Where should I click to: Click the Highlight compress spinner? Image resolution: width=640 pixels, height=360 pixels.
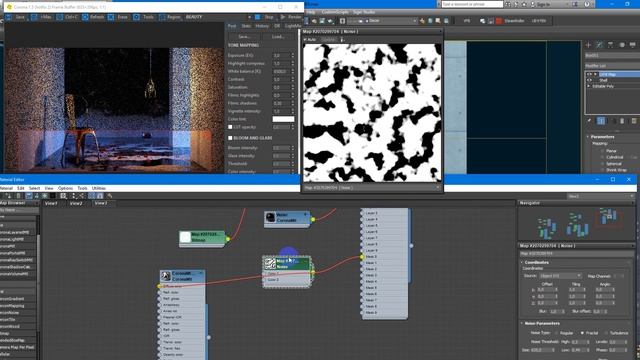(292, 64)
